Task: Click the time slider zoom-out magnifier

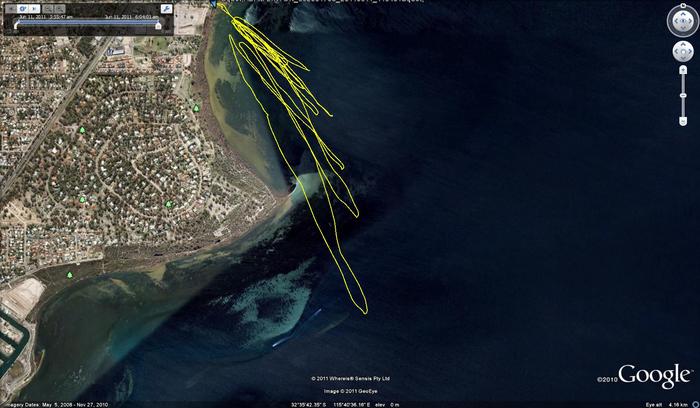Action: [x=49, y=8]
